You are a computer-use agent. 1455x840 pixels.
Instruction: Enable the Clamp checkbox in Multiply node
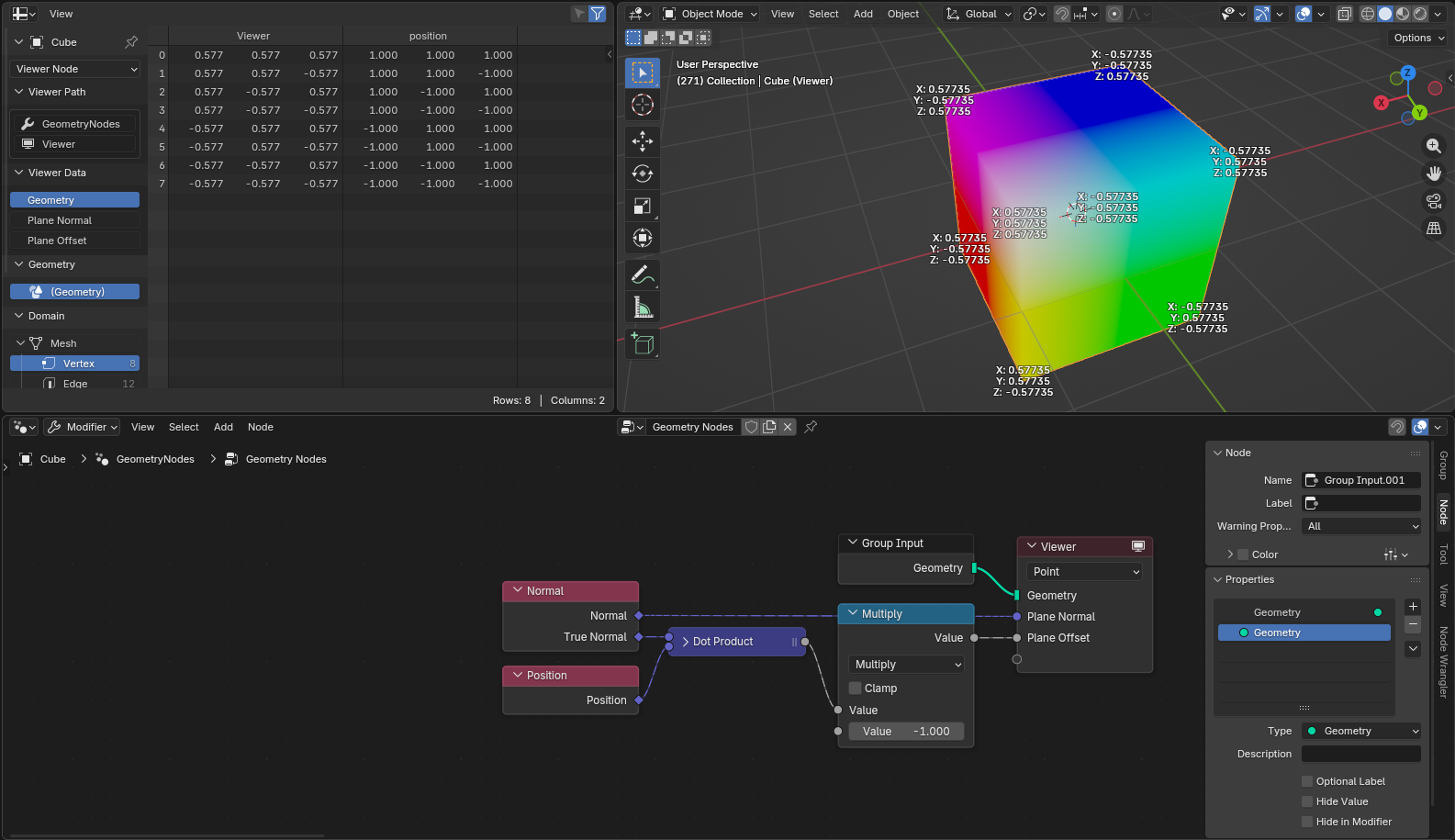point(856,689)
